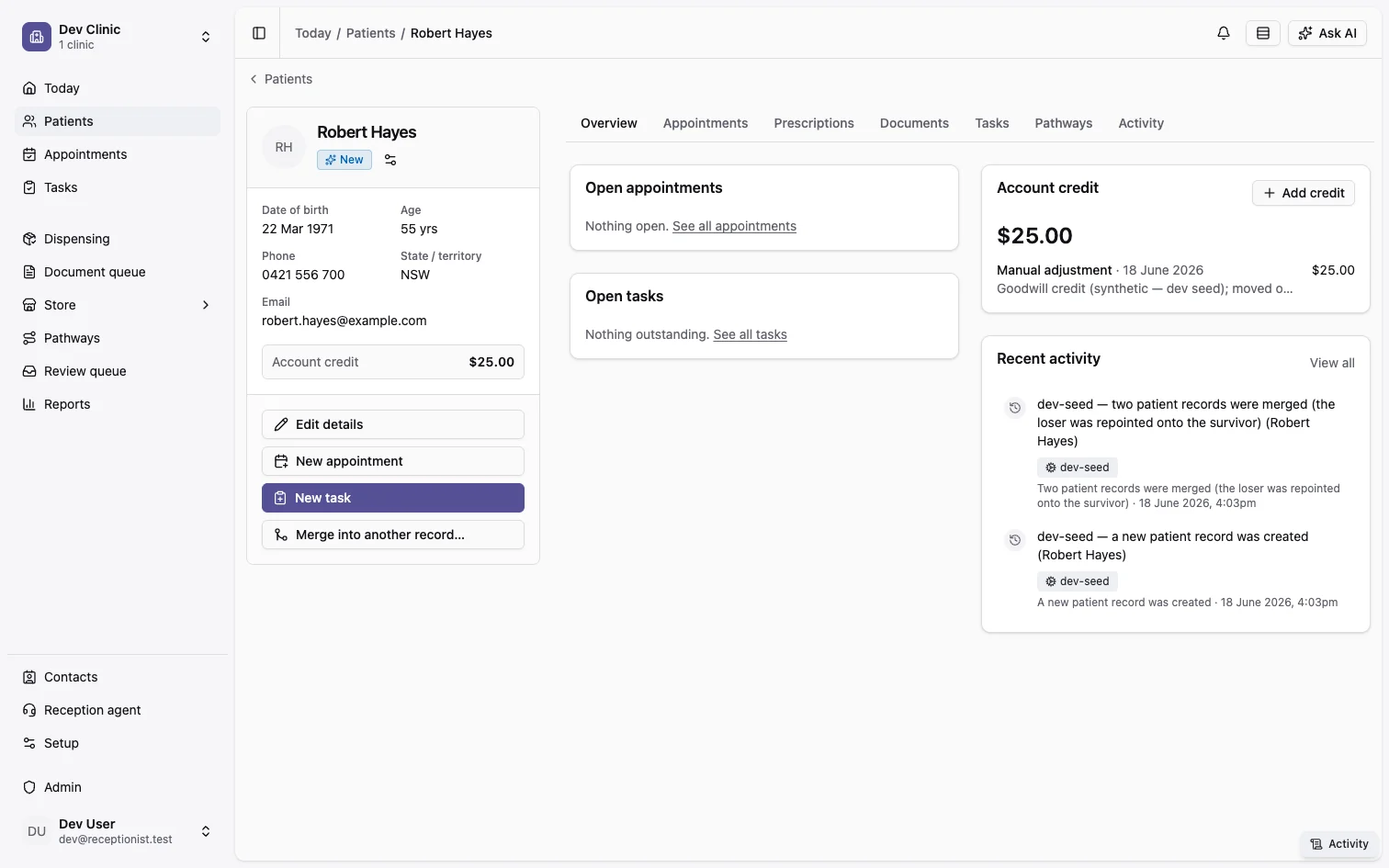Viewport: 1389px width, 868px height.
Task: Open the Dev User account menu
Action: coord(118,831)
